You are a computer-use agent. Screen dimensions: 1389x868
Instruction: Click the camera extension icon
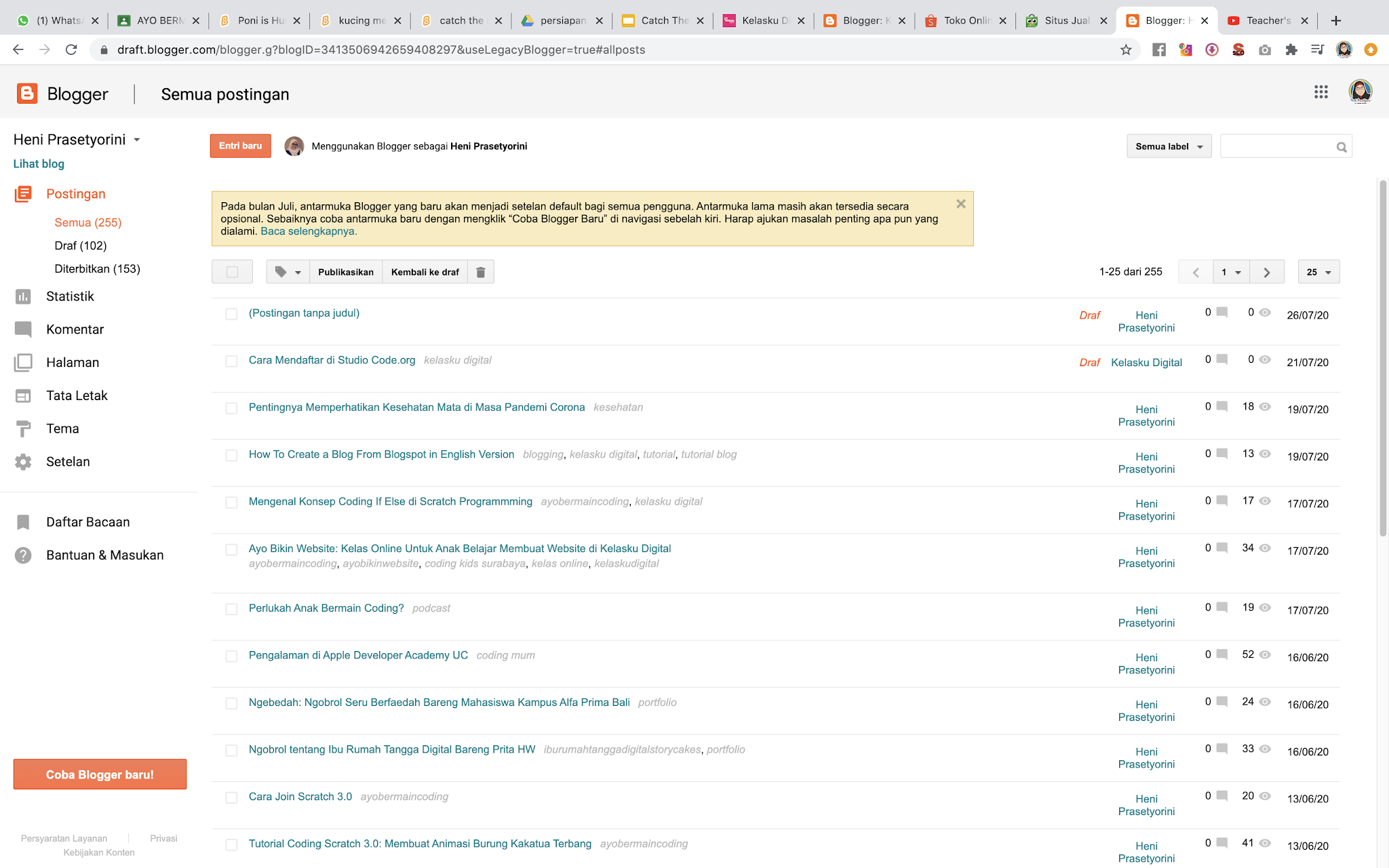pos(1265,50)
